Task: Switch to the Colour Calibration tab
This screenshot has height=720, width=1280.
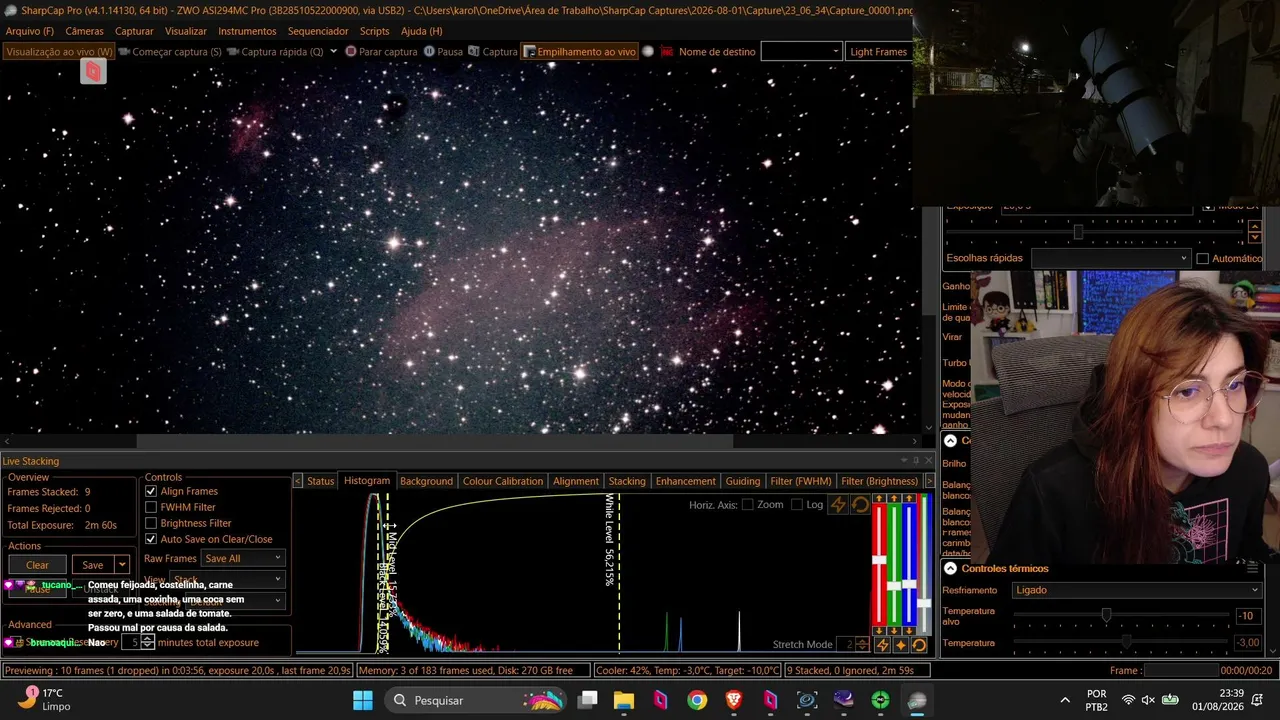Action: pyautogui.click(x=503, y=481)
